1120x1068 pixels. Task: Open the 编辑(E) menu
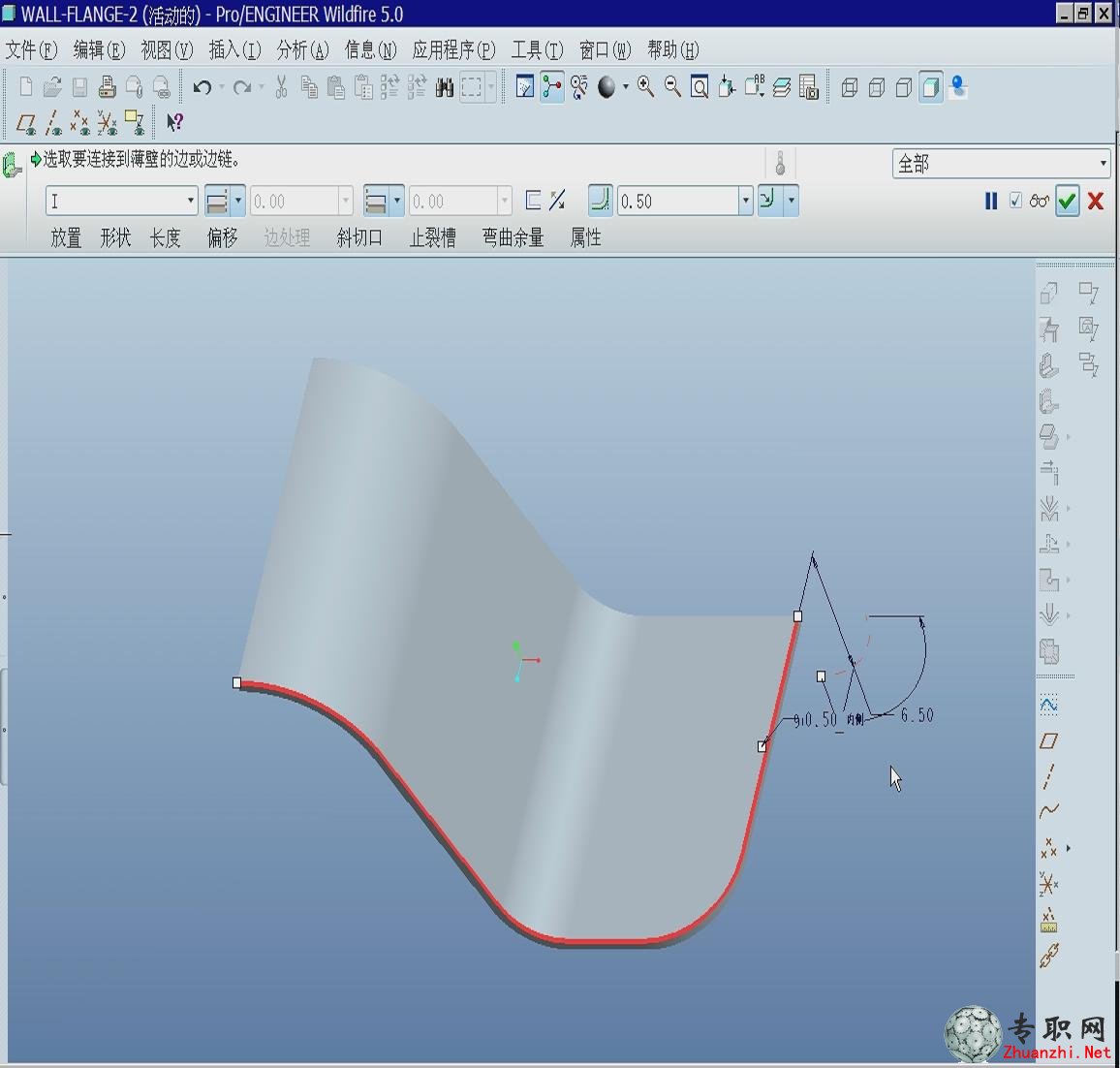[99, 50]
